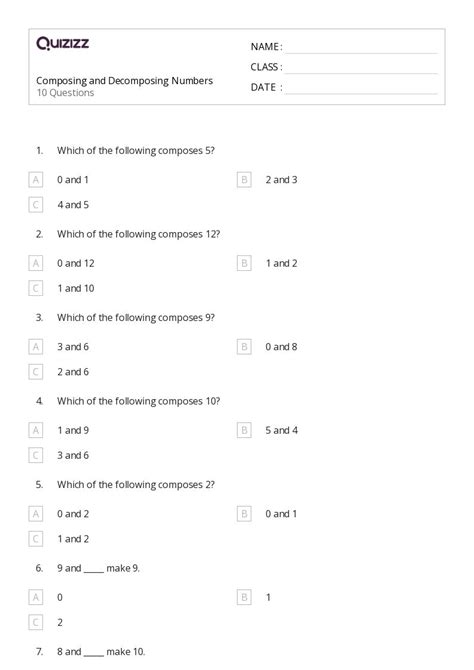
Task: Check box A for question 1
Action: click(x=35, y=180)
